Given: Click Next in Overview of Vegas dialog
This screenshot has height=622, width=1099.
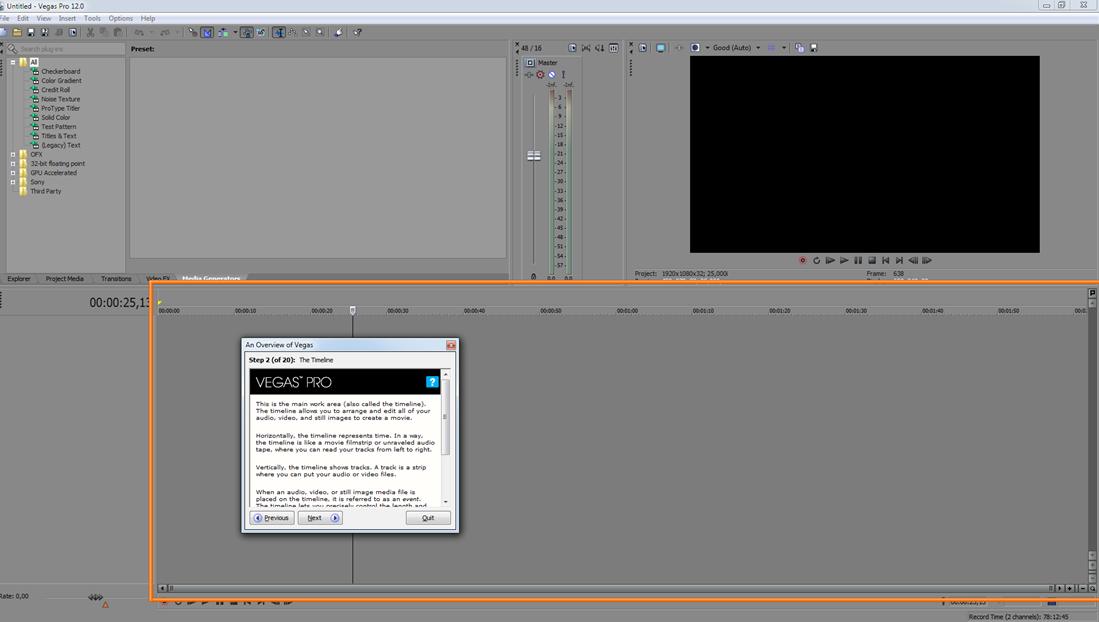Looking at the screenshot, I should [x=320, y=518].
